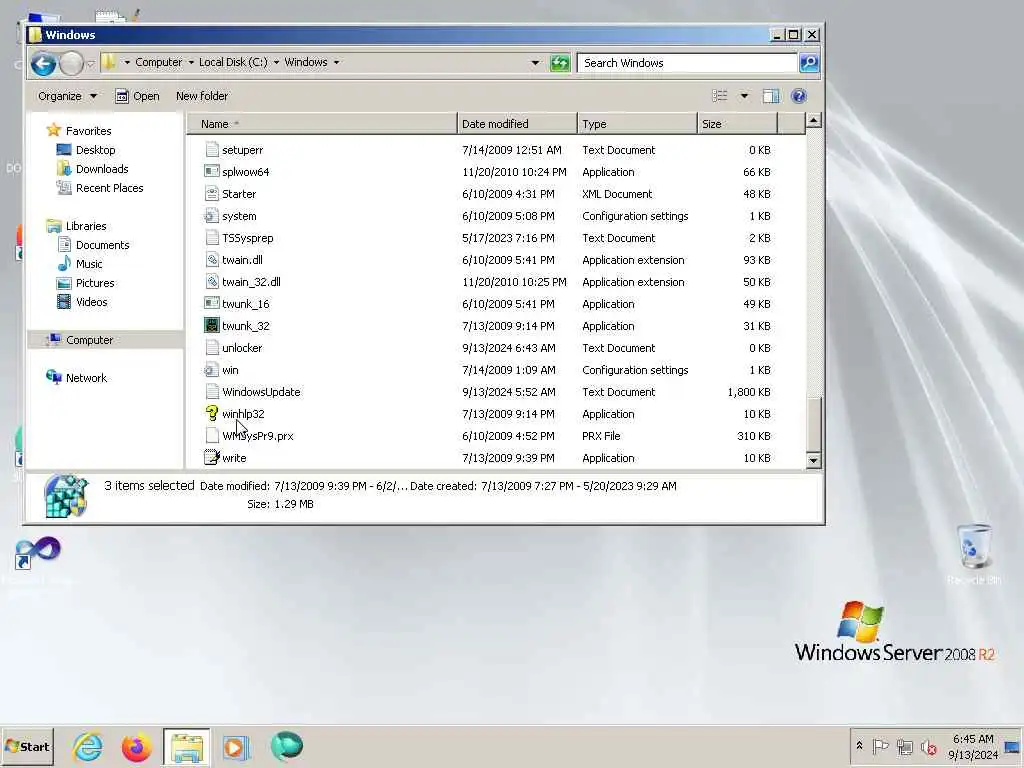Screen dimensions: 1024x768
Task: Select the system configuration settings icon
Action: pos(212,216)
